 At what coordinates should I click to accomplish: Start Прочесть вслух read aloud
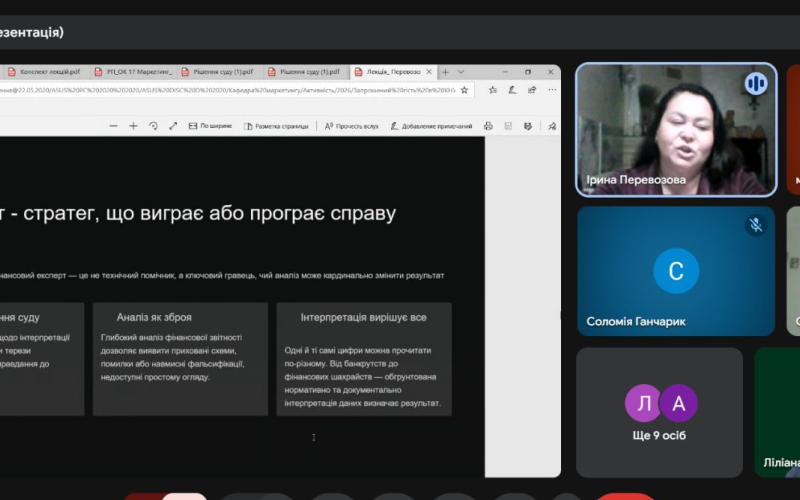coord(352,126)
